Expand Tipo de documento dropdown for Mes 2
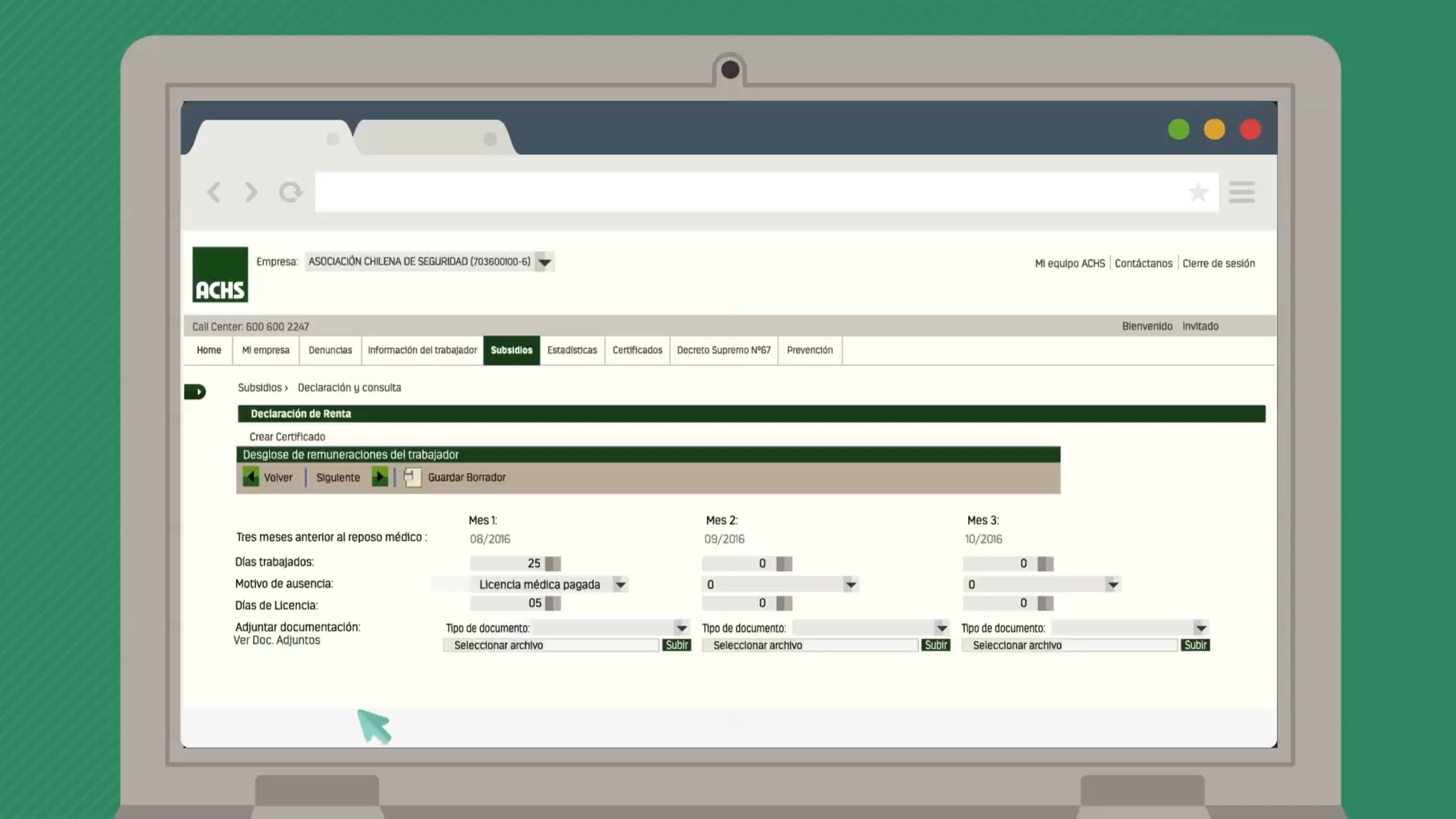This screenshot has height=819, width=1456. click(x=941, y=628)
